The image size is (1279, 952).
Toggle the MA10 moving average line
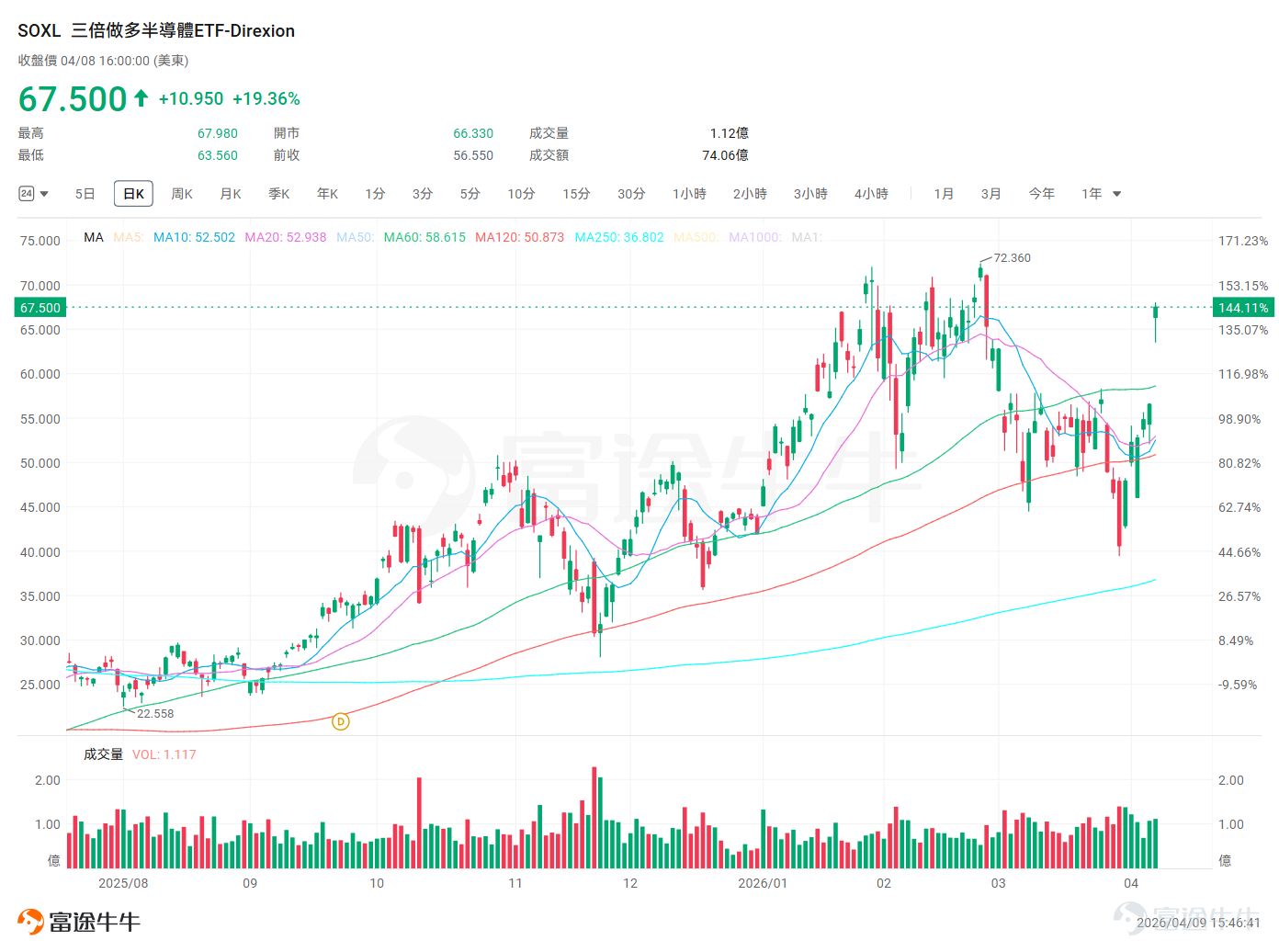194,237
